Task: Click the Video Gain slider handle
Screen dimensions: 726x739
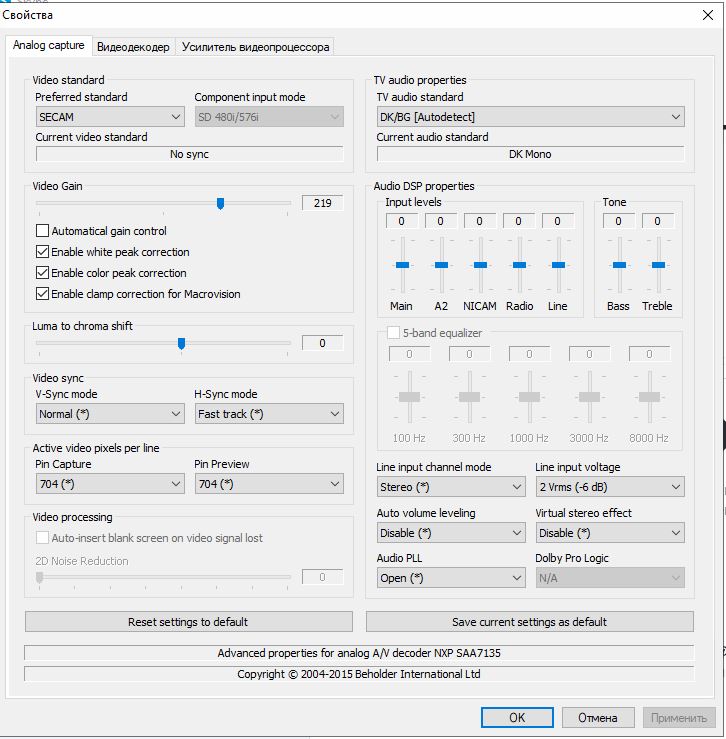Action: point(220,203)
